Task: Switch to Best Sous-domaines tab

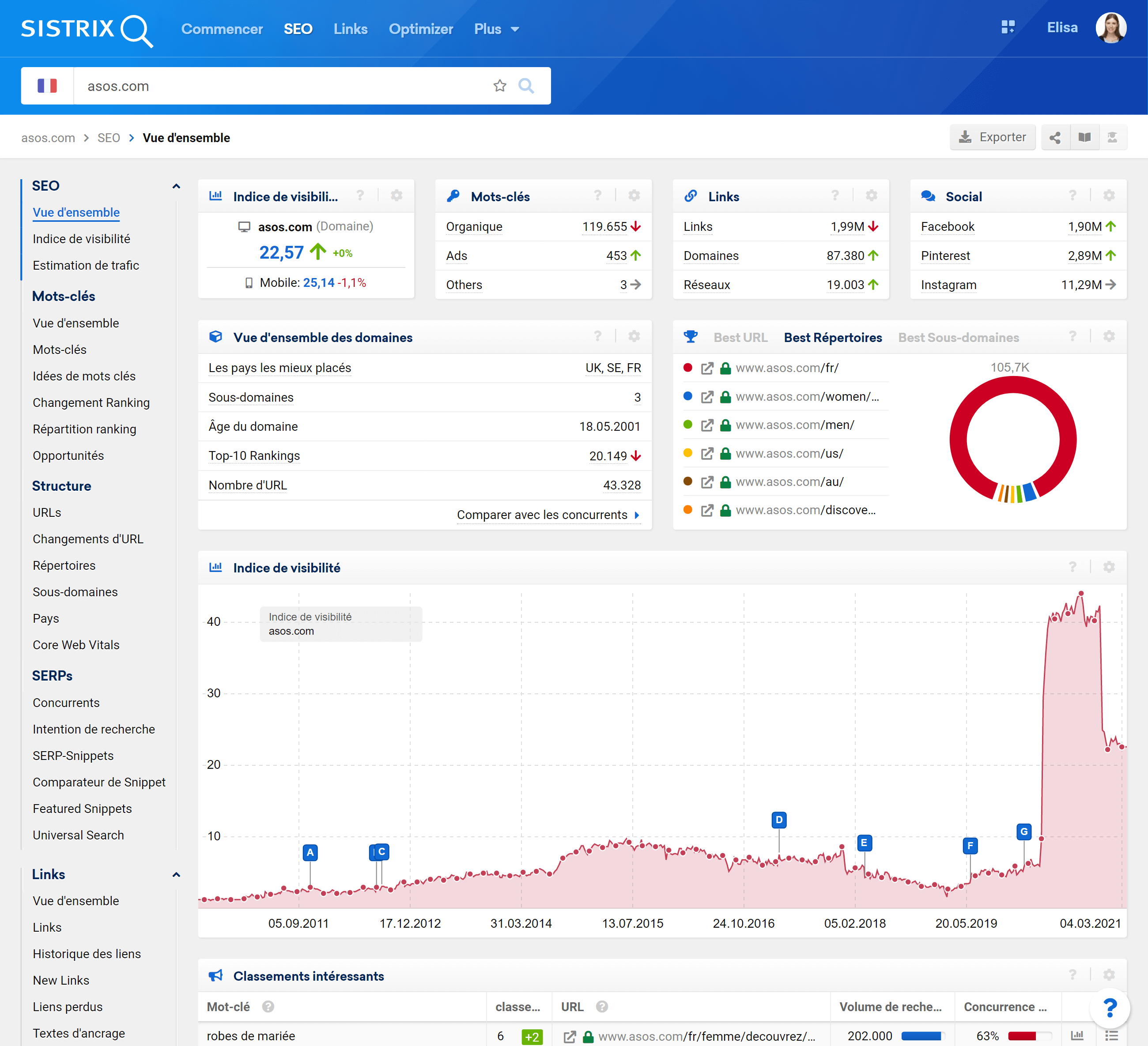Action: tap(959, 338)
